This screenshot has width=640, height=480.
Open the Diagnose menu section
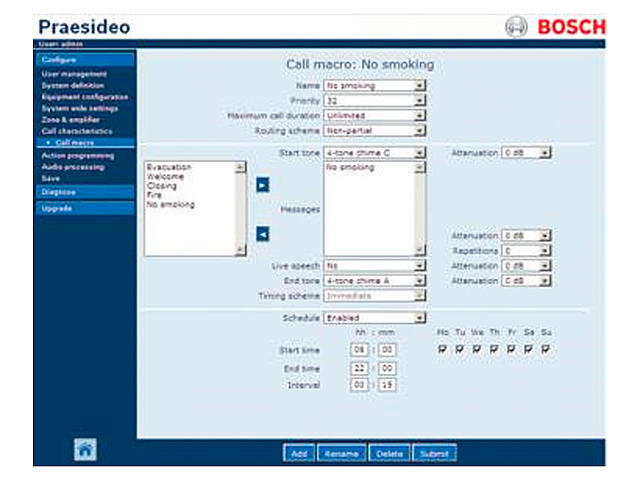click(x=85, y=192)
